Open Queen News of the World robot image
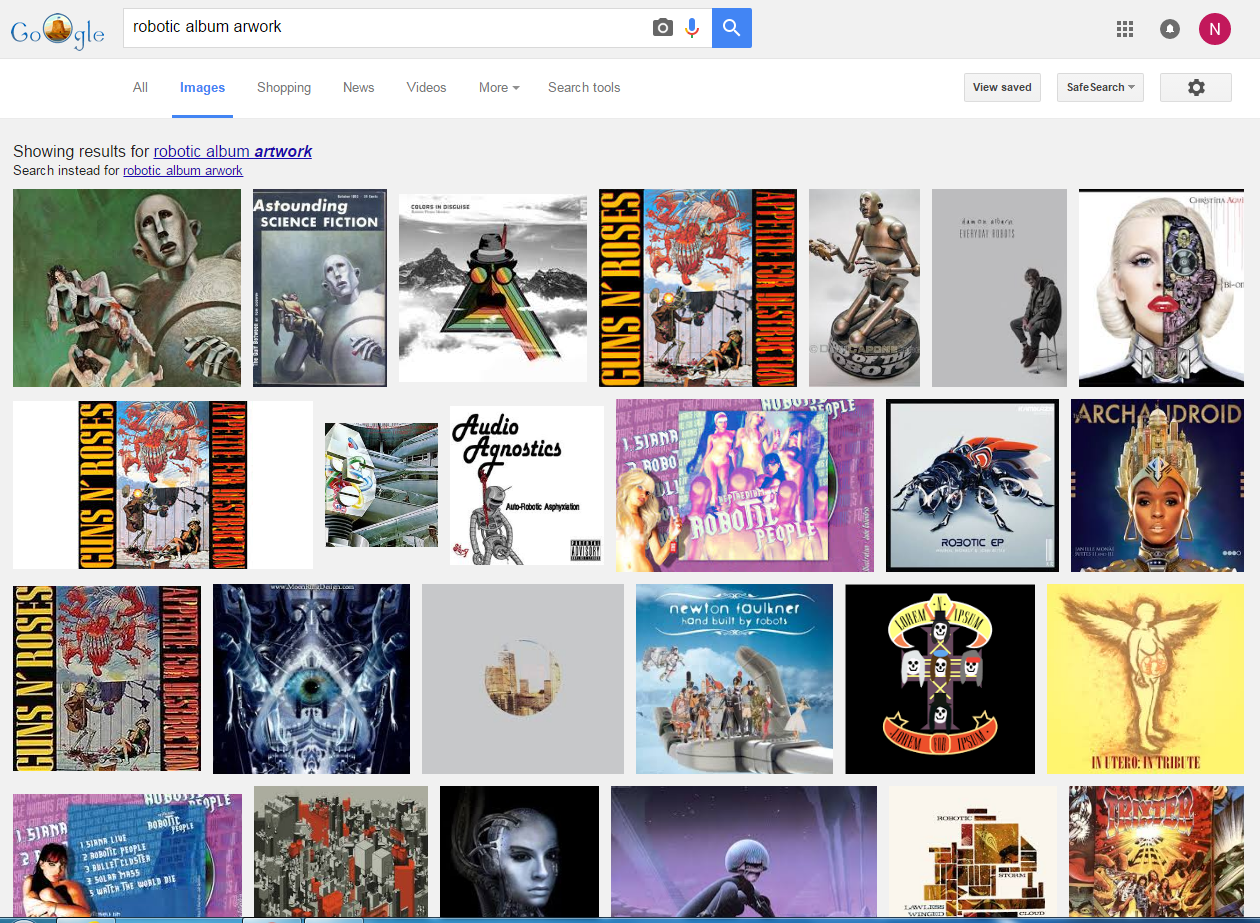 (127, 288)
